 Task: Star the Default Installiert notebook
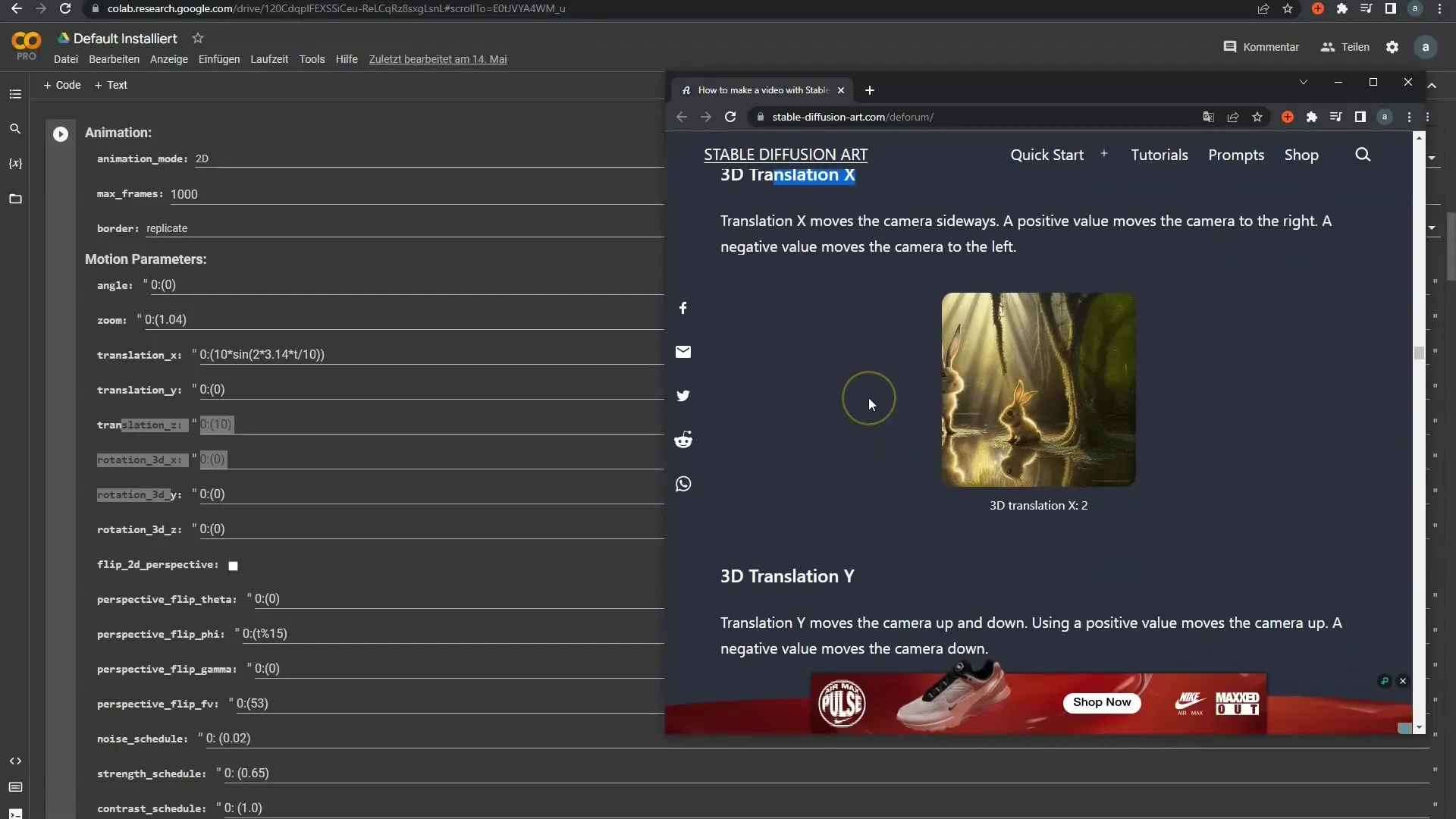(198, 38)
